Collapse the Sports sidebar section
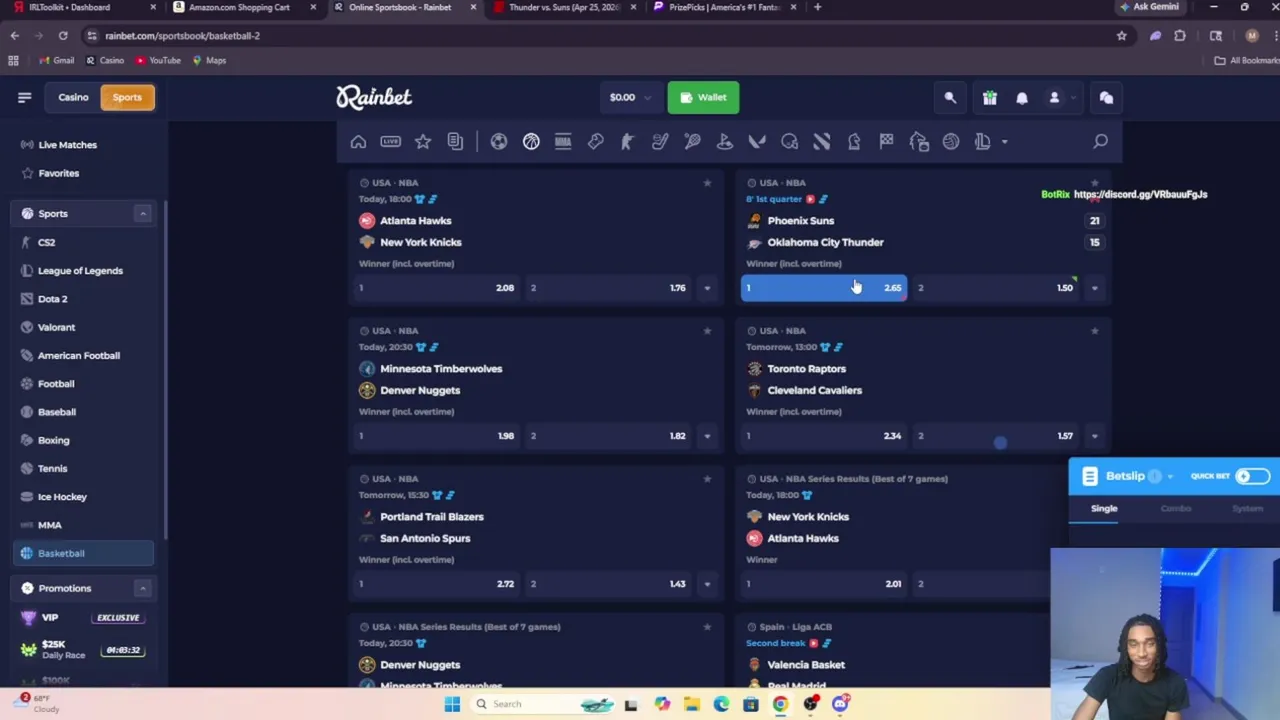This screenshot has height=720, width=1280. (x=142, y=214)
